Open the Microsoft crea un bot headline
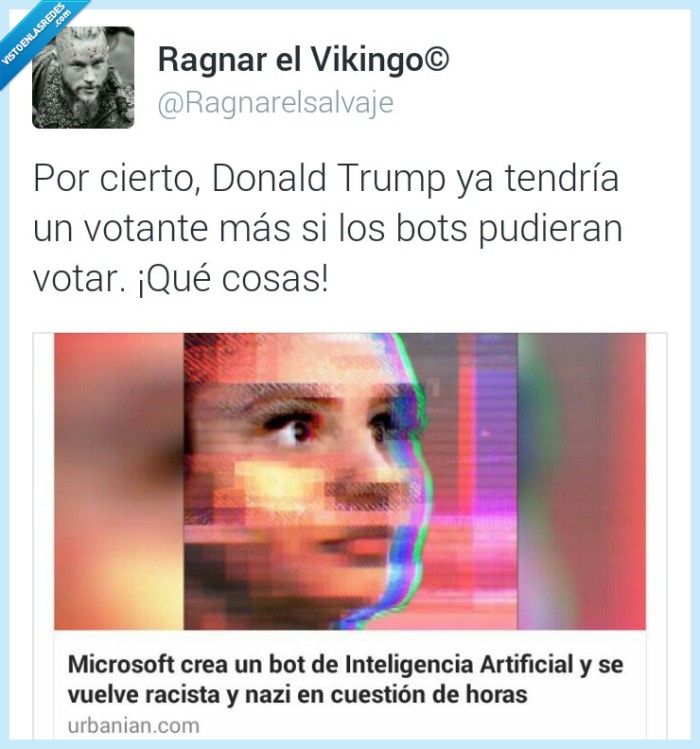 coord(345,679)
